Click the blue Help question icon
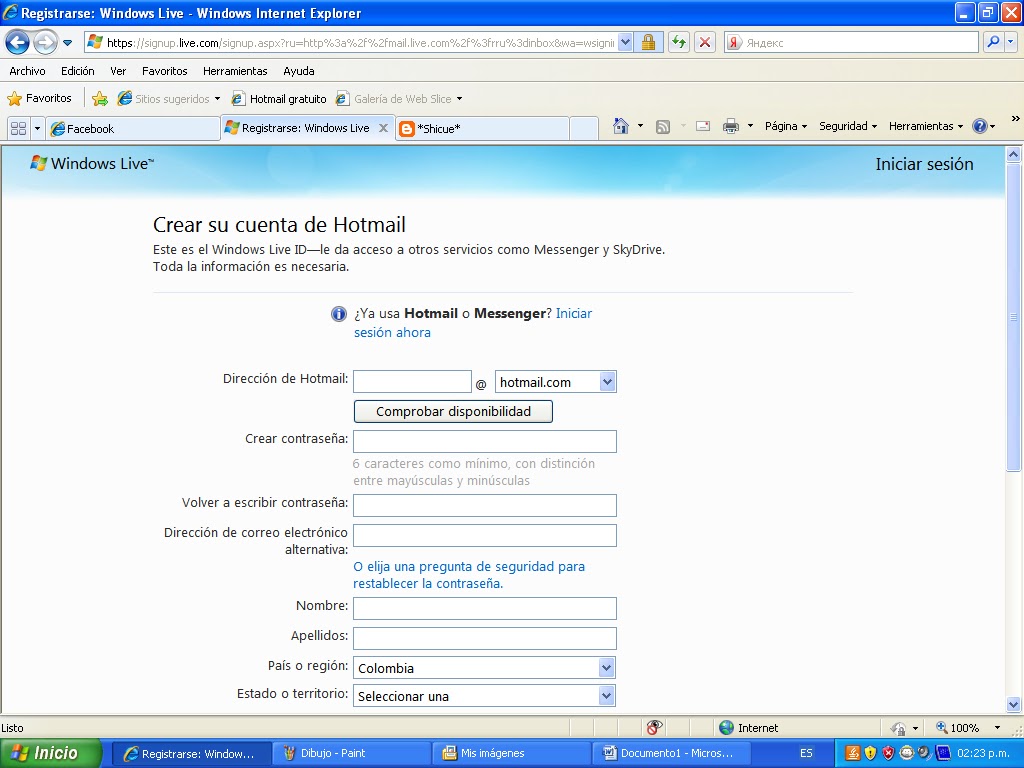1024x768 pixels. (x=980, y=126)
